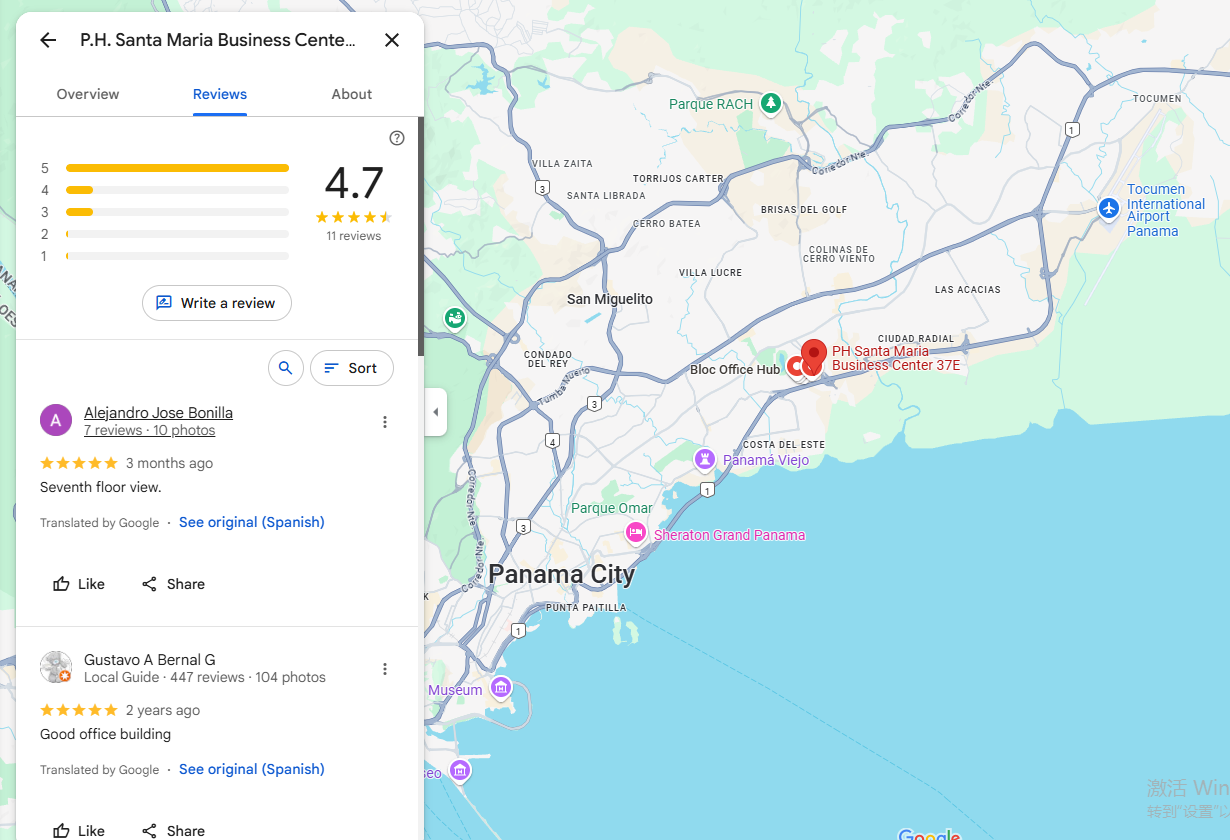Click the BRISAS DEL GOLF map label
Screen dimensions: 1230x840
point(804,209)
